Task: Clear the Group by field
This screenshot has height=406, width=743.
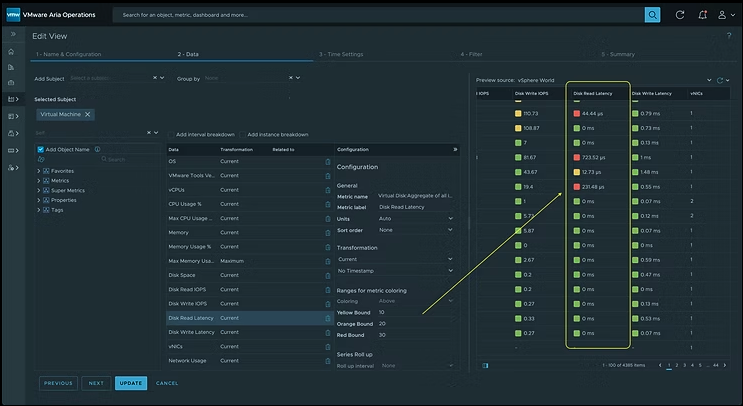Action: coord(291,78)
